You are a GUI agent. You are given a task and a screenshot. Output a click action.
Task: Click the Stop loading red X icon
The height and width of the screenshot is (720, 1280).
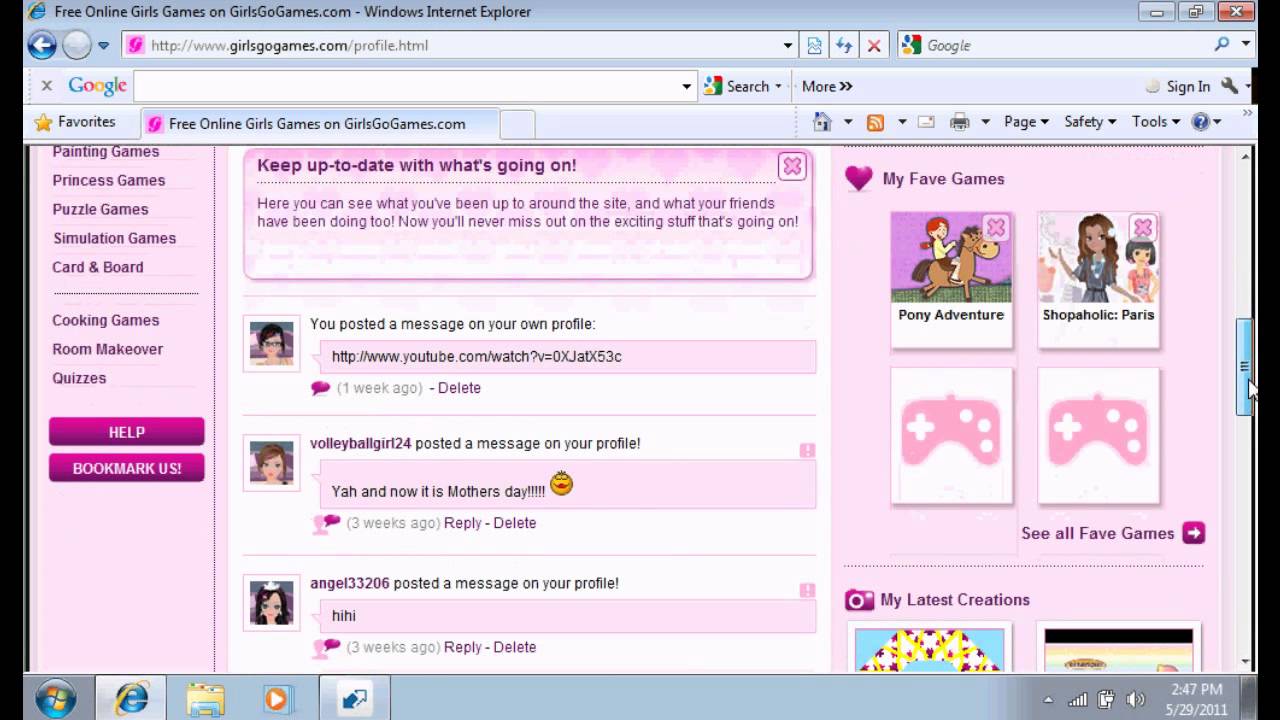(874, 45)
